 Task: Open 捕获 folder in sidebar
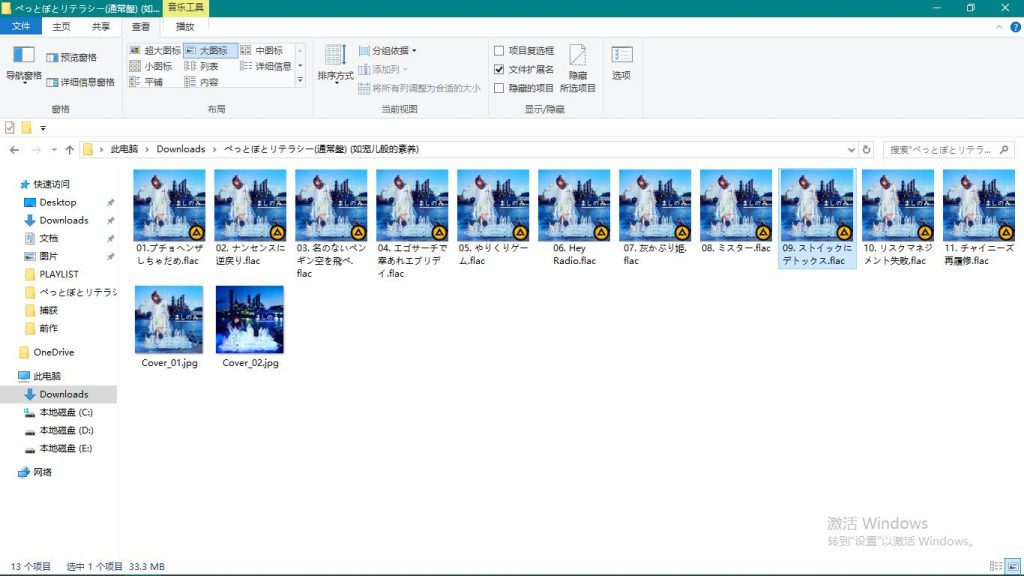[48, 310]
